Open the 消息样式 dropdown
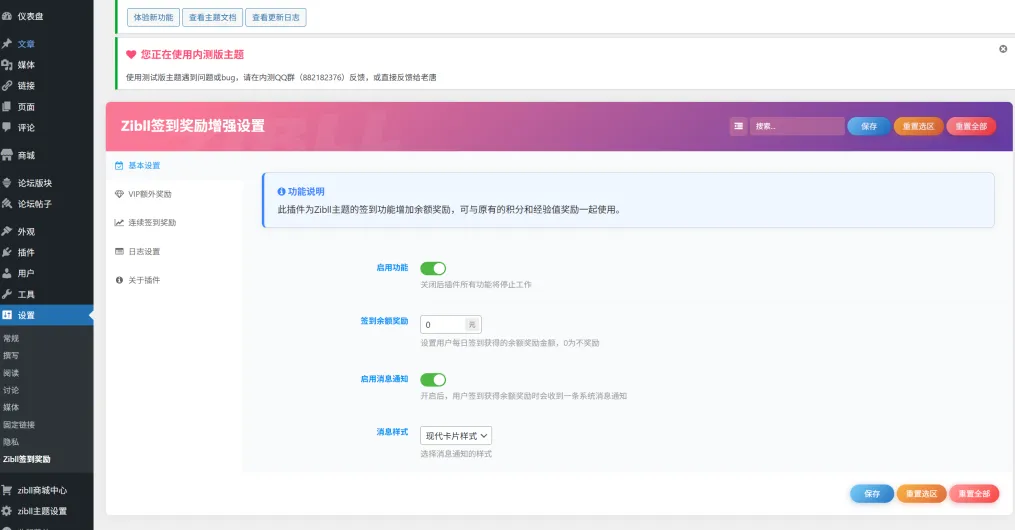Image resolution: width=1015 pixels, height=530 pixels. pyautogui.click(x=456, y=436)
